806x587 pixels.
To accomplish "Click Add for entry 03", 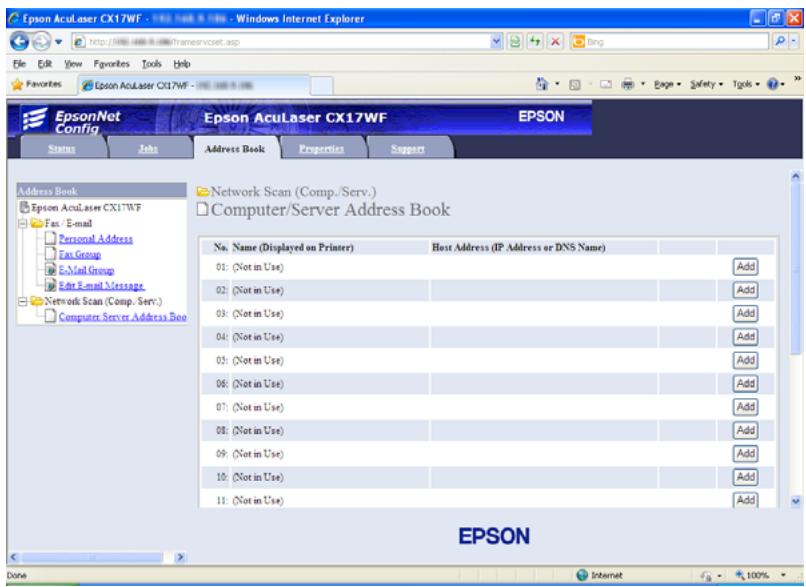I will (745, 314).
